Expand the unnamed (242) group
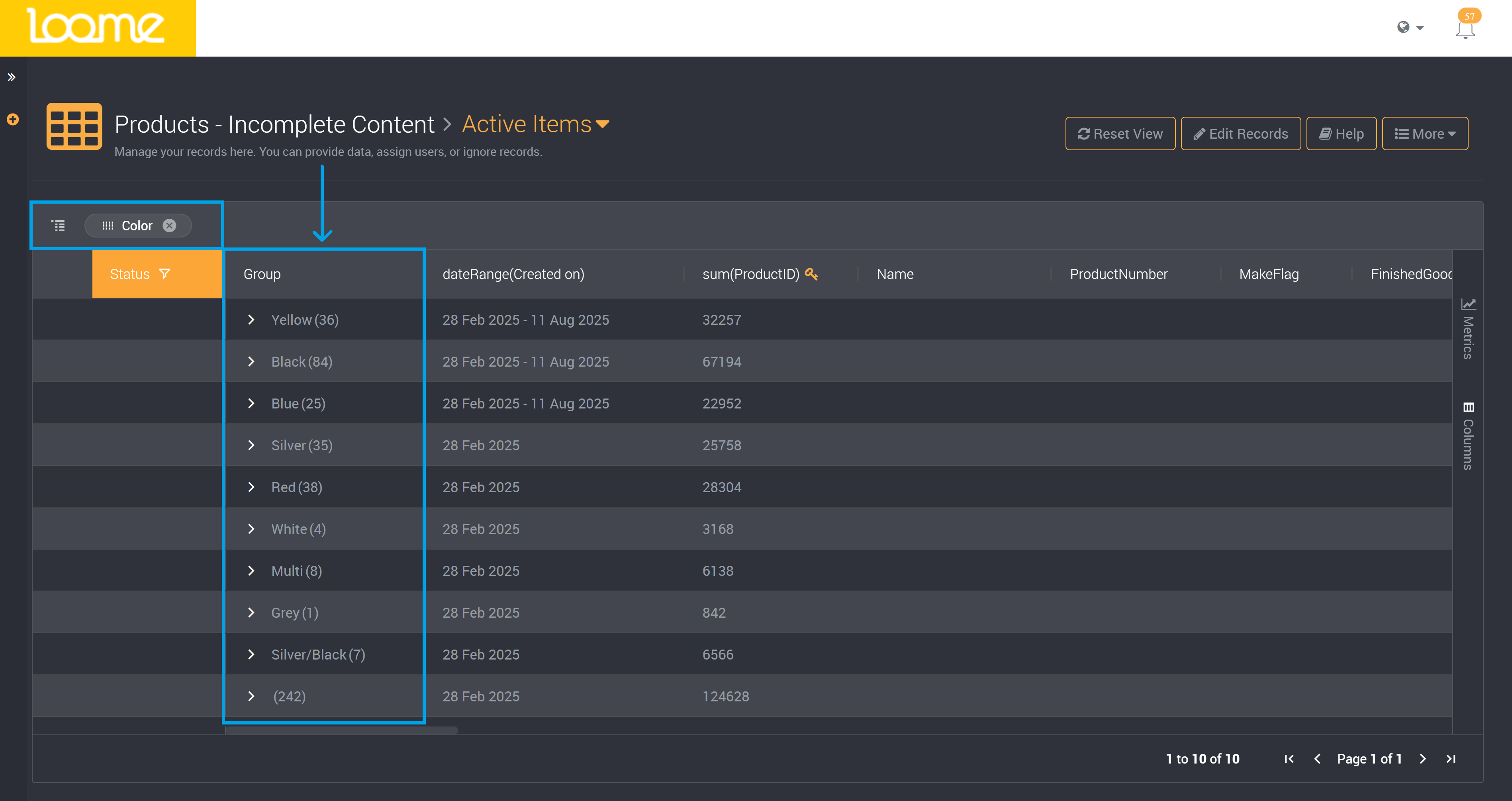The width and height of the screenshot is (1512, 801). point(251,696)
